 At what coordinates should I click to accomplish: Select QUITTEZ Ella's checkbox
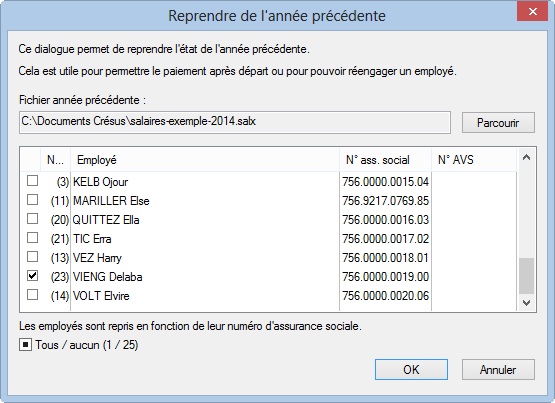click(33, 219)
